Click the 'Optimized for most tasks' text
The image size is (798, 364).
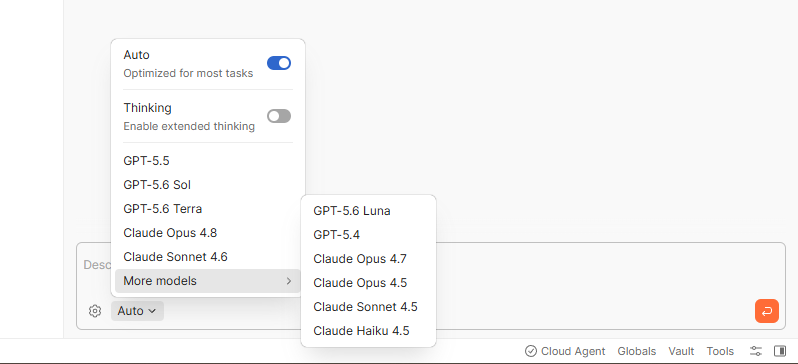[188, 73]
